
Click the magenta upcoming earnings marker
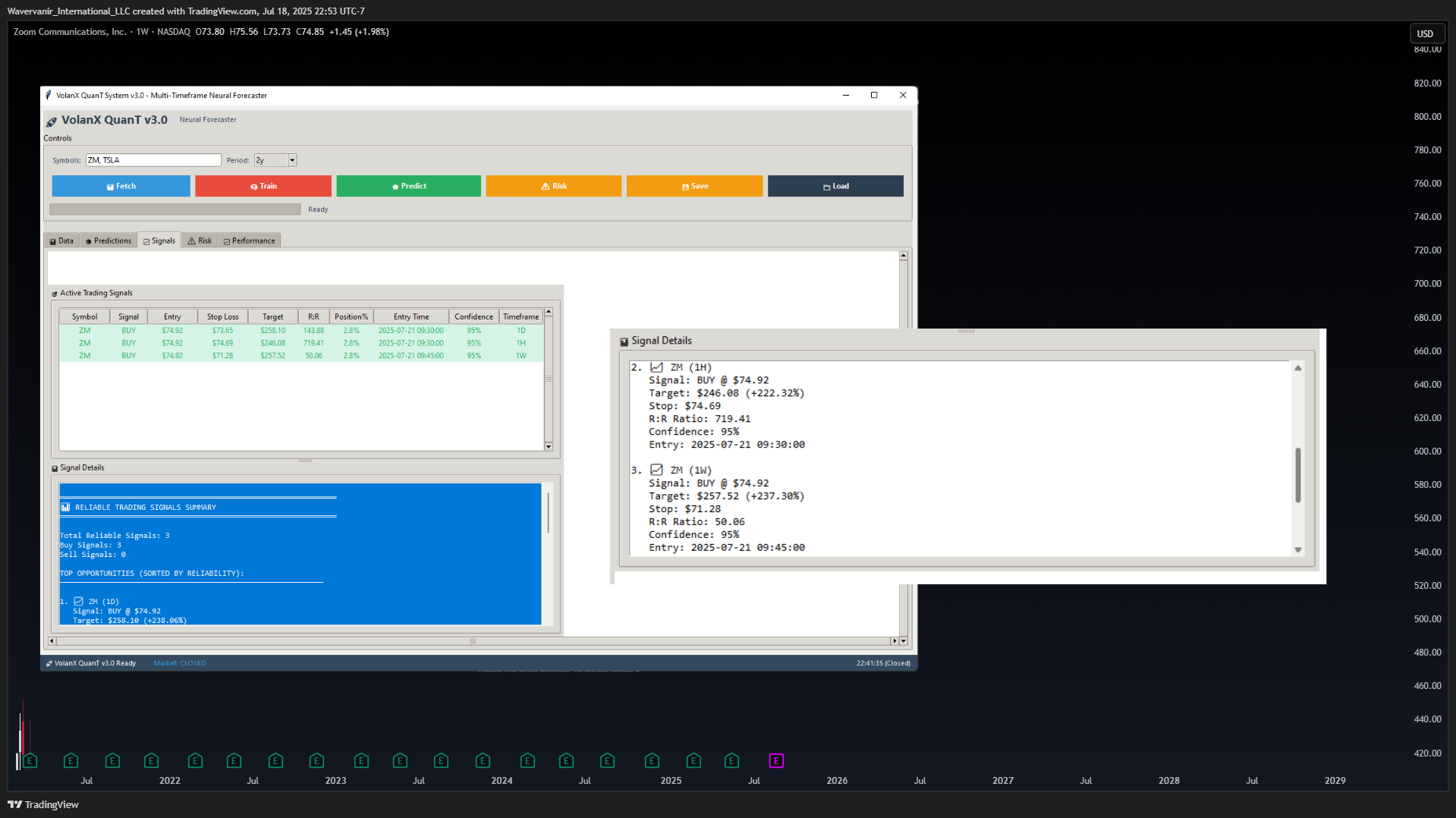776,760
